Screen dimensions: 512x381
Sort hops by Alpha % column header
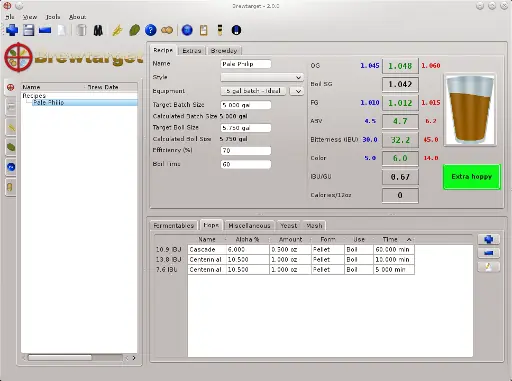click(x=247, y=239)
